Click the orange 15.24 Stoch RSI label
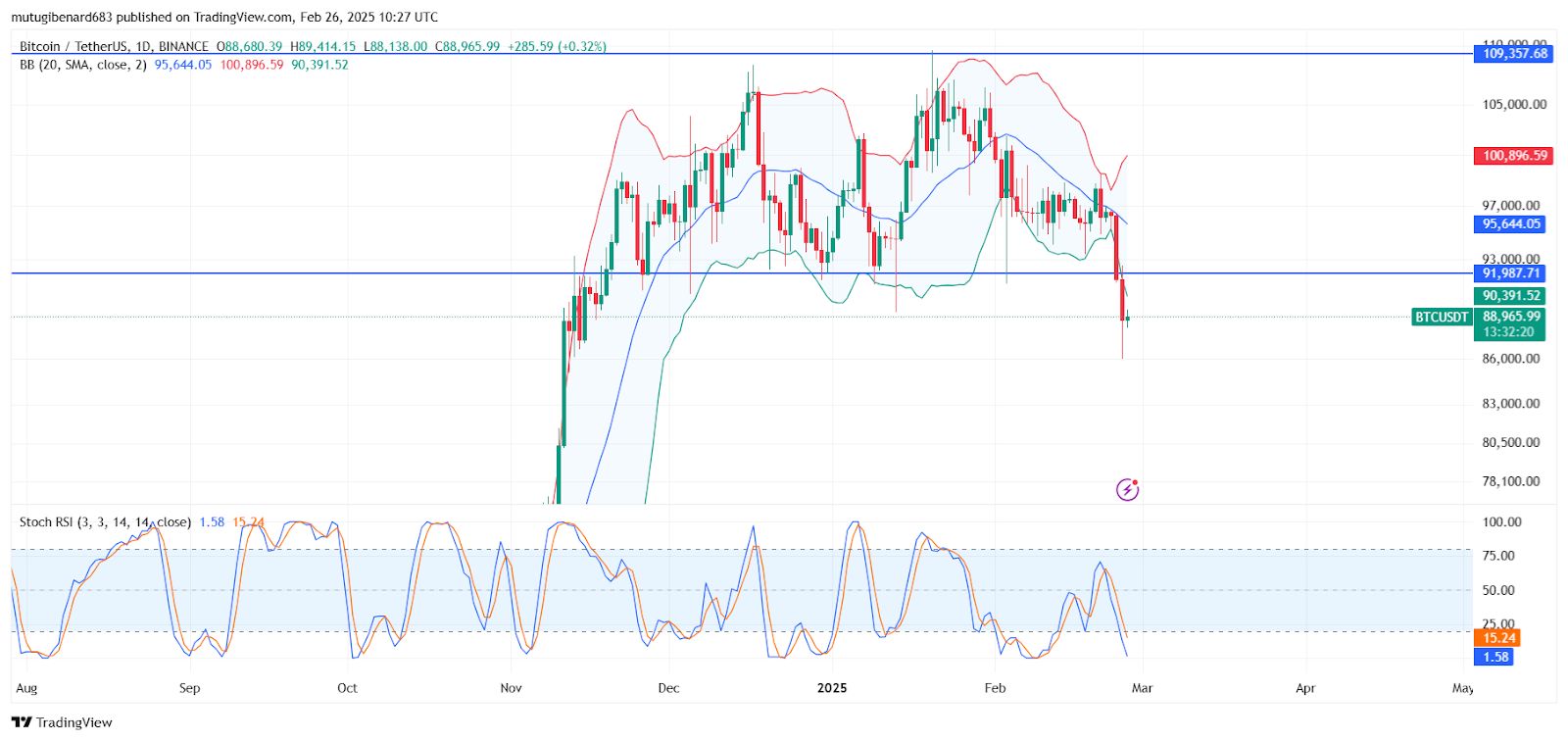This screenshot has height=741, width=1568. (x=1498, y=638)
